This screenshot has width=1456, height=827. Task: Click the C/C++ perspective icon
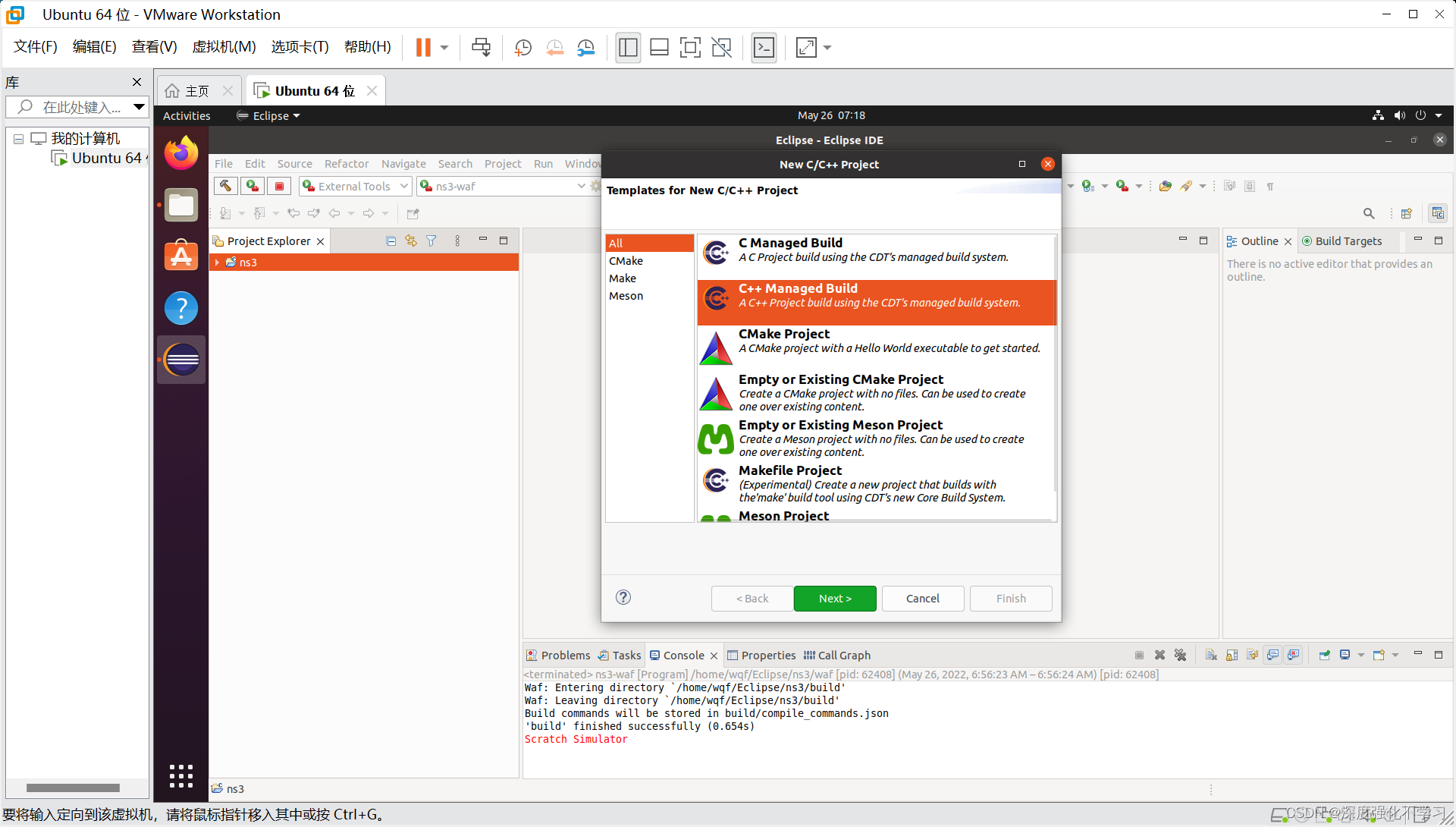pos(1438,213)
